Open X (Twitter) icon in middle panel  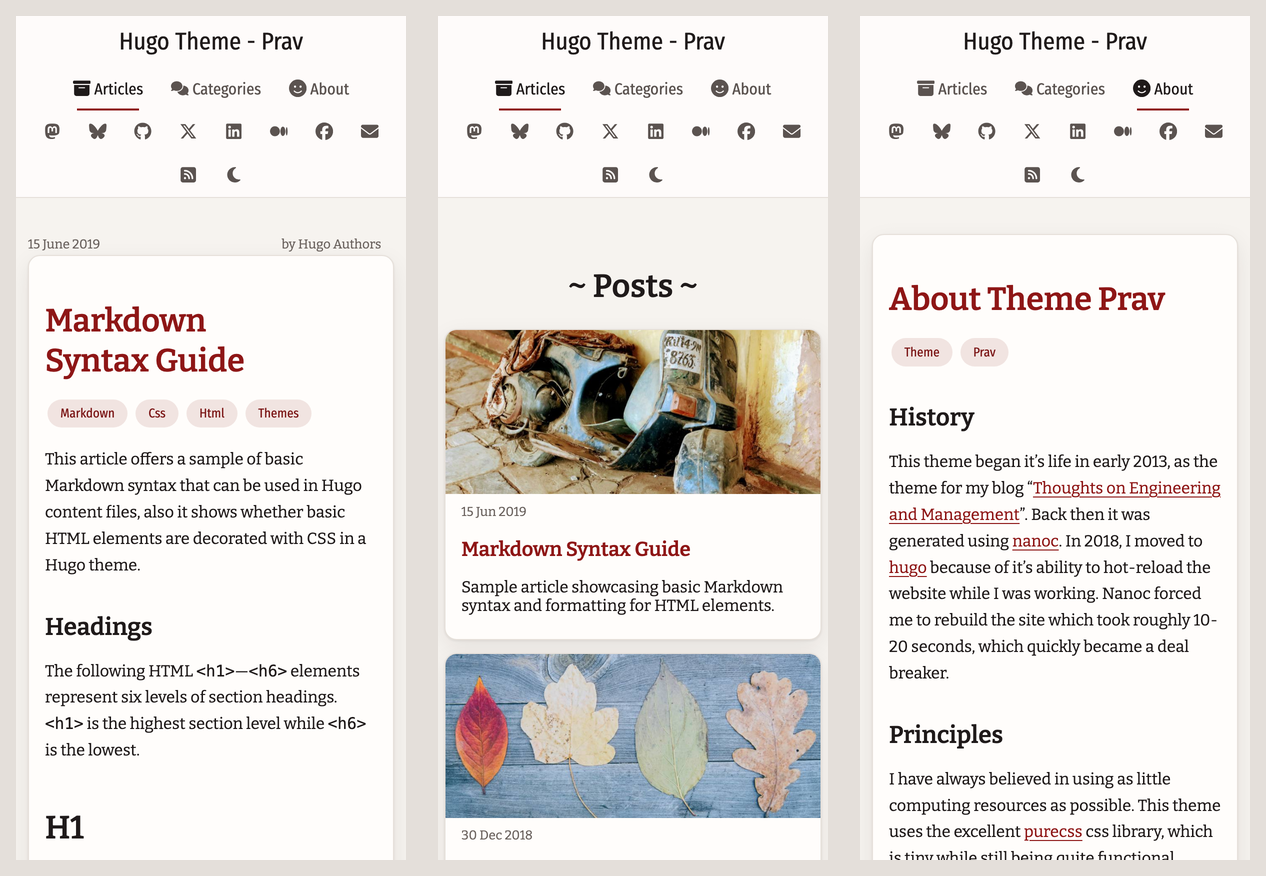(x=610, y=131)
